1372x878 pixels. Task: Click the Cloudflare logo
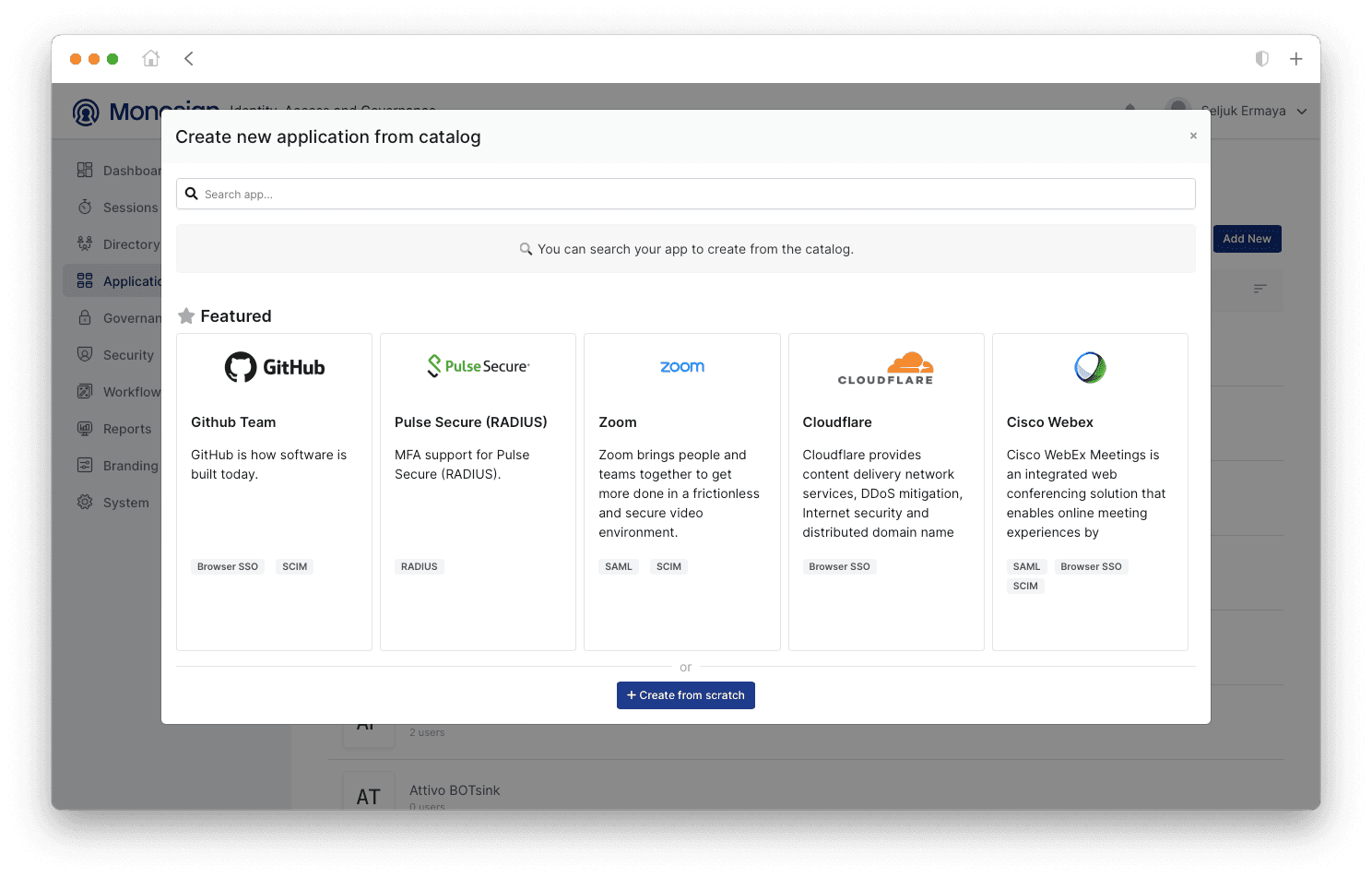click(x=886, y=368)
